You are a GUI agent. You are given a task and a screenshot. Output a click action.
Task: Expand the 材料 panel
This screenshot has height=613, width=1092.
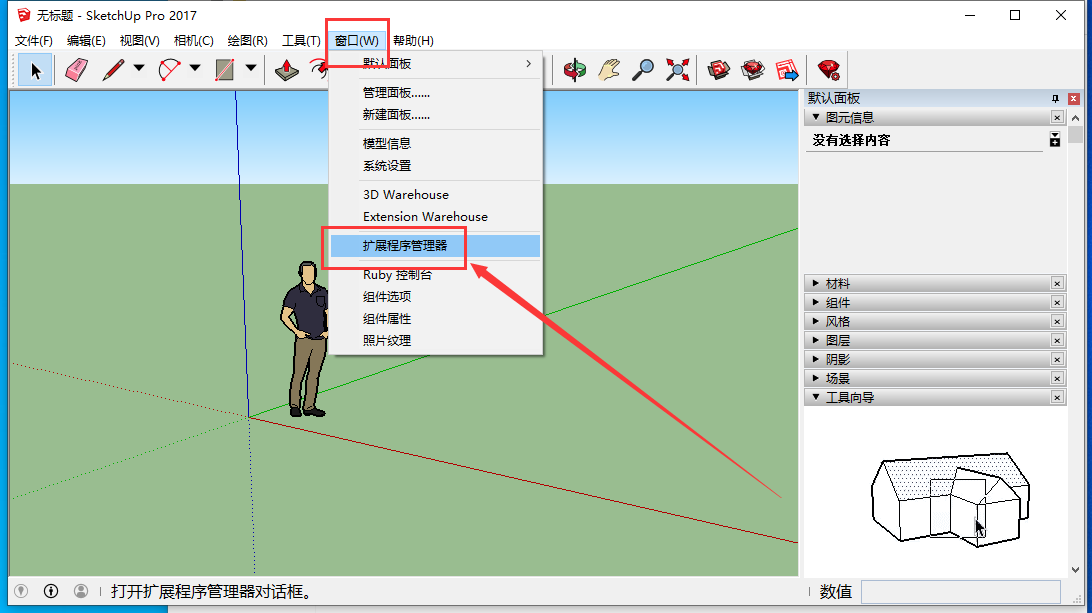pos(816,284)
